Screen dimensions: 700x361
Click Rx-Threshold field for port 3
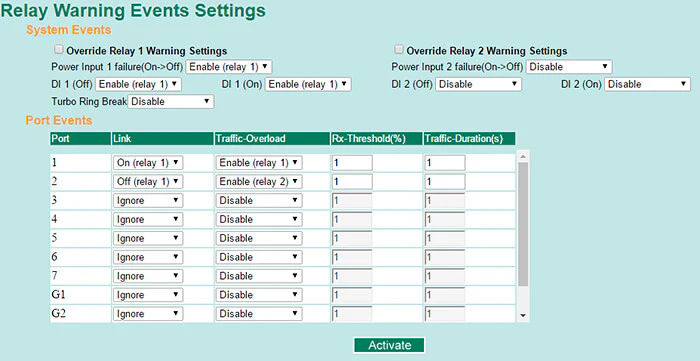pyautogui.click(x=352, y=200)
